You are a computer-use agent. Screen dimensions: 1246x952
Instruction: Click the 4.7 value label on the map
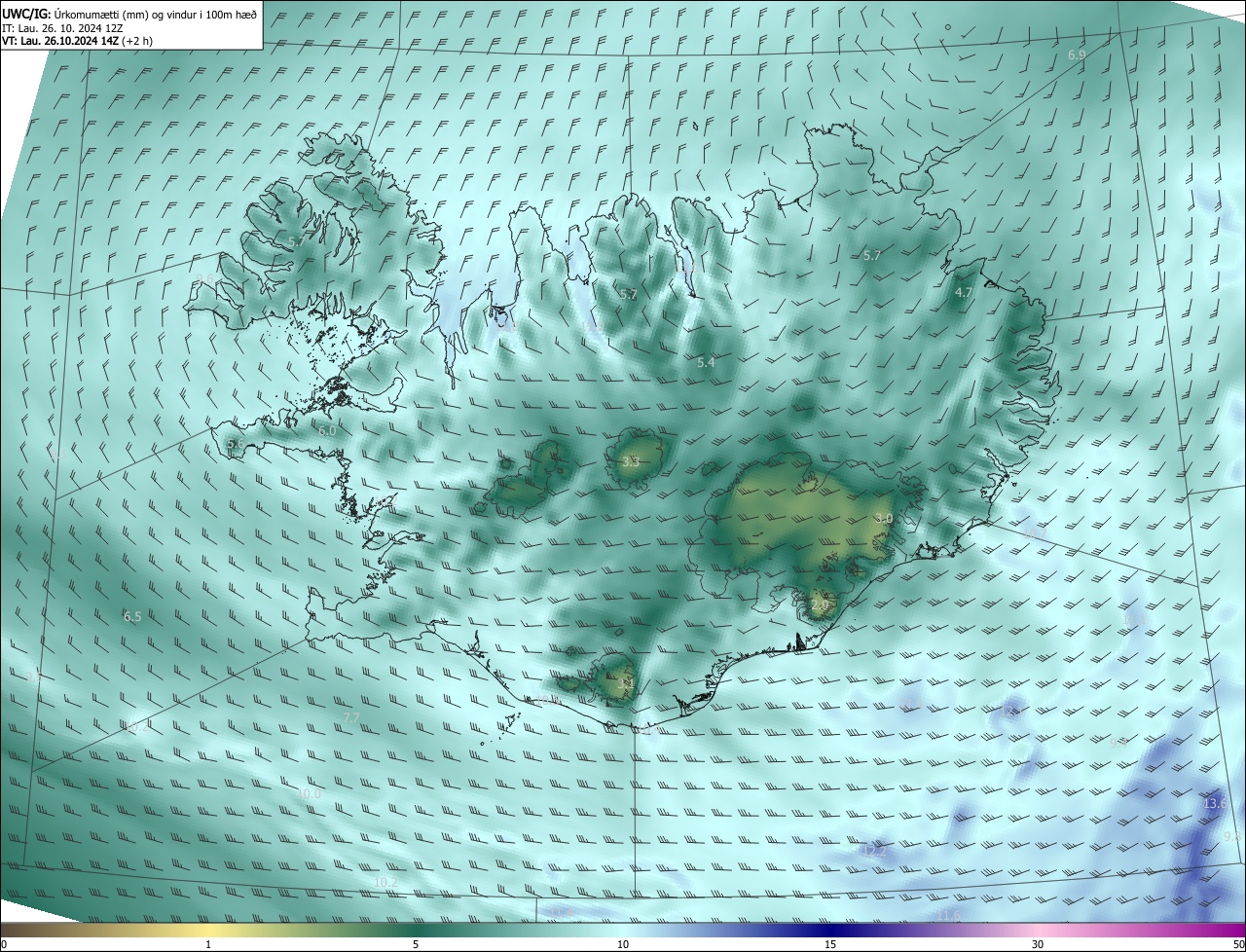click(964, 293)
